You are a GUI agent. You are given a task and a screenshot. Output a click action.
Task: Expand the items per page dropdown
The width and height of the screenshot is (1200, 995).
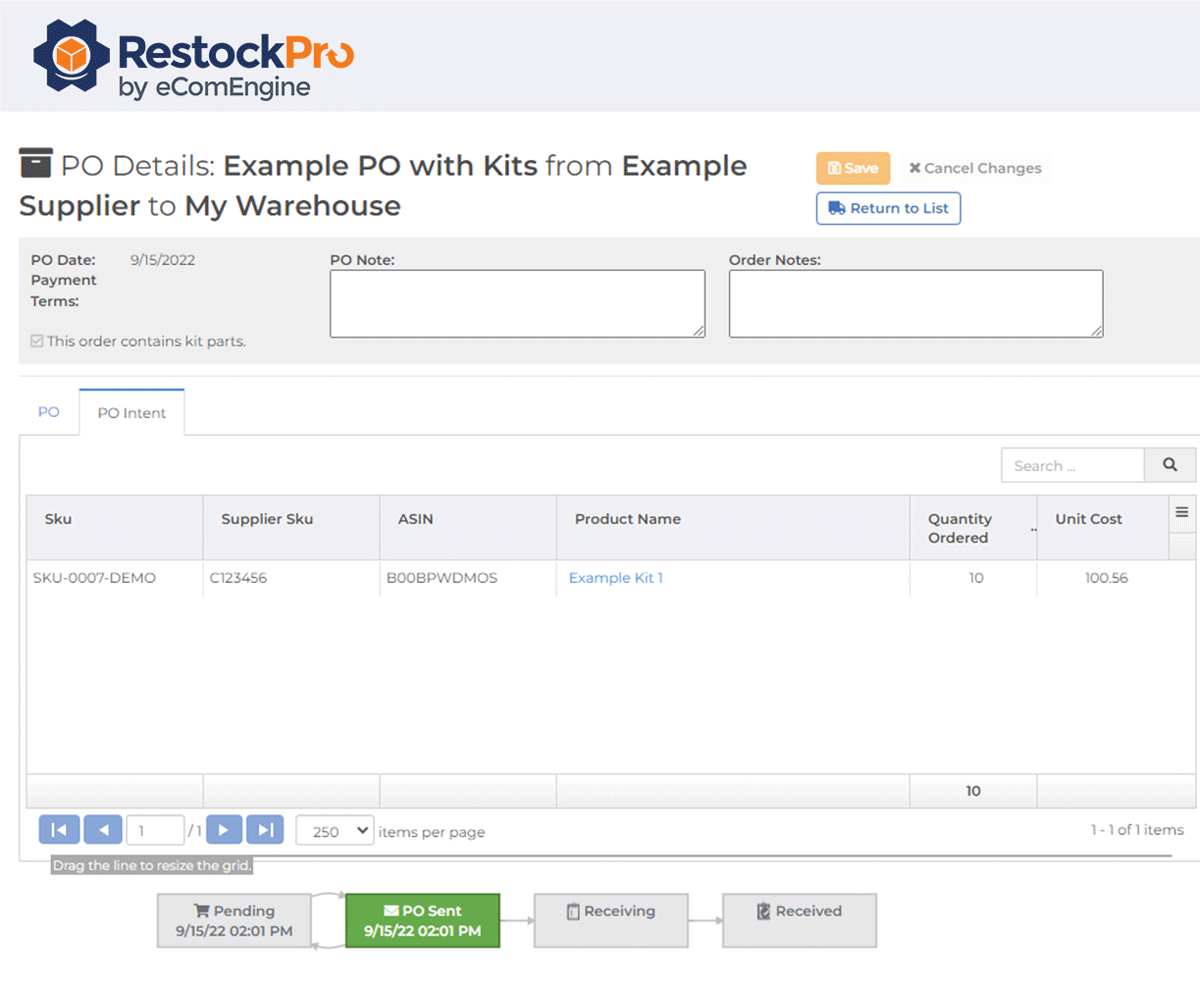click(x=335, y=831)
